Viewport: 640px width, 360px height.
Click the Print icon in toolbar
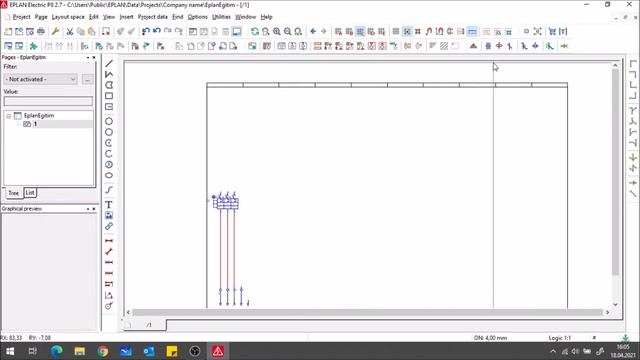41,31
